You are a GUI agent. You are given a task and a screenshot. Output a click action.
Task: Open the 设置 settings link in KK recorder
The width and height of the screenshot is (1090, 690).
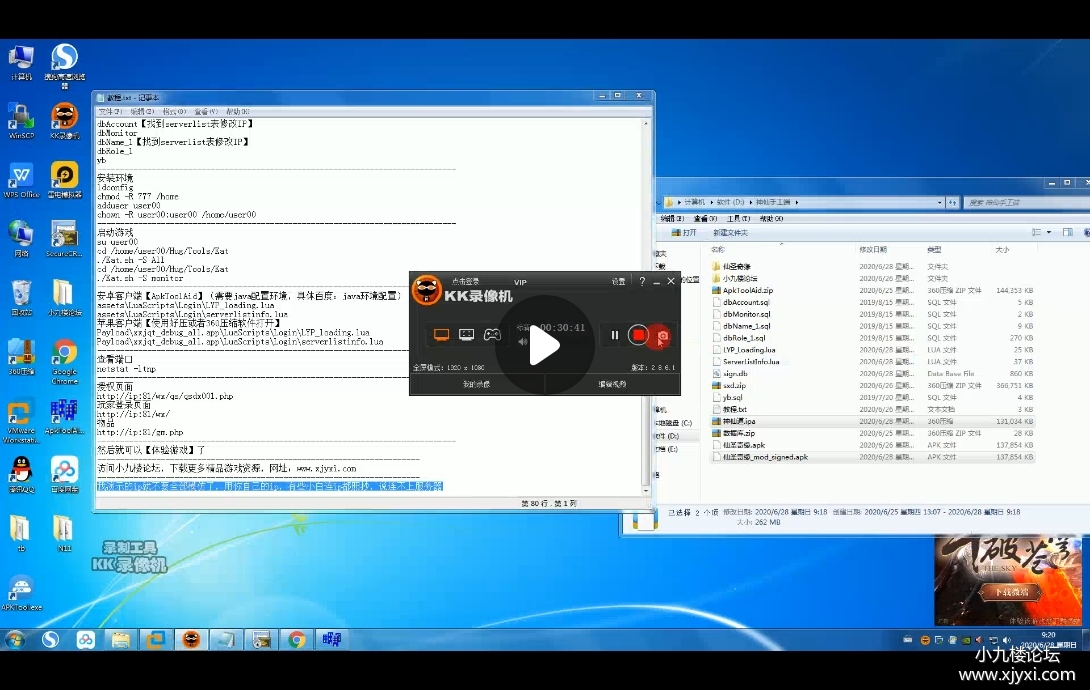point(618,282)
